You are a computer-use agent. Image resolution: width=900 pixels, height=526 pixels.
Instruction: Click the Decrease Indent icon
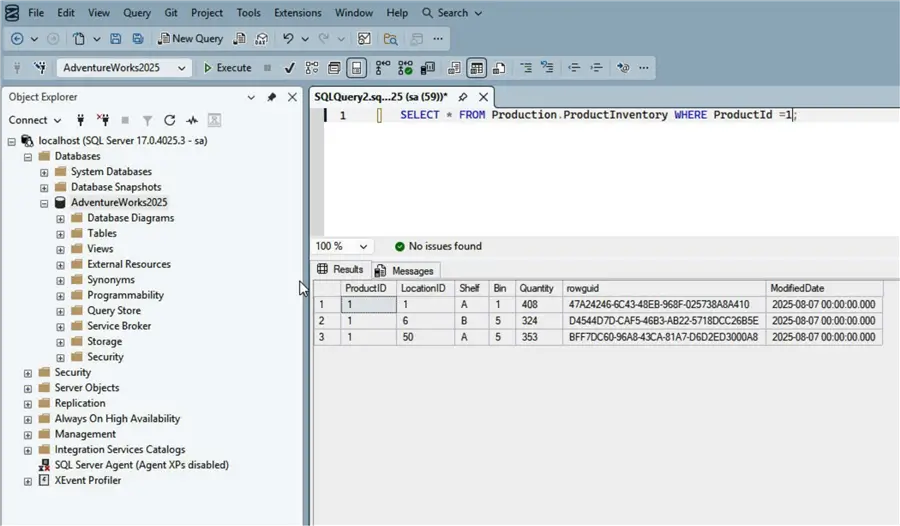coord(574,68)
